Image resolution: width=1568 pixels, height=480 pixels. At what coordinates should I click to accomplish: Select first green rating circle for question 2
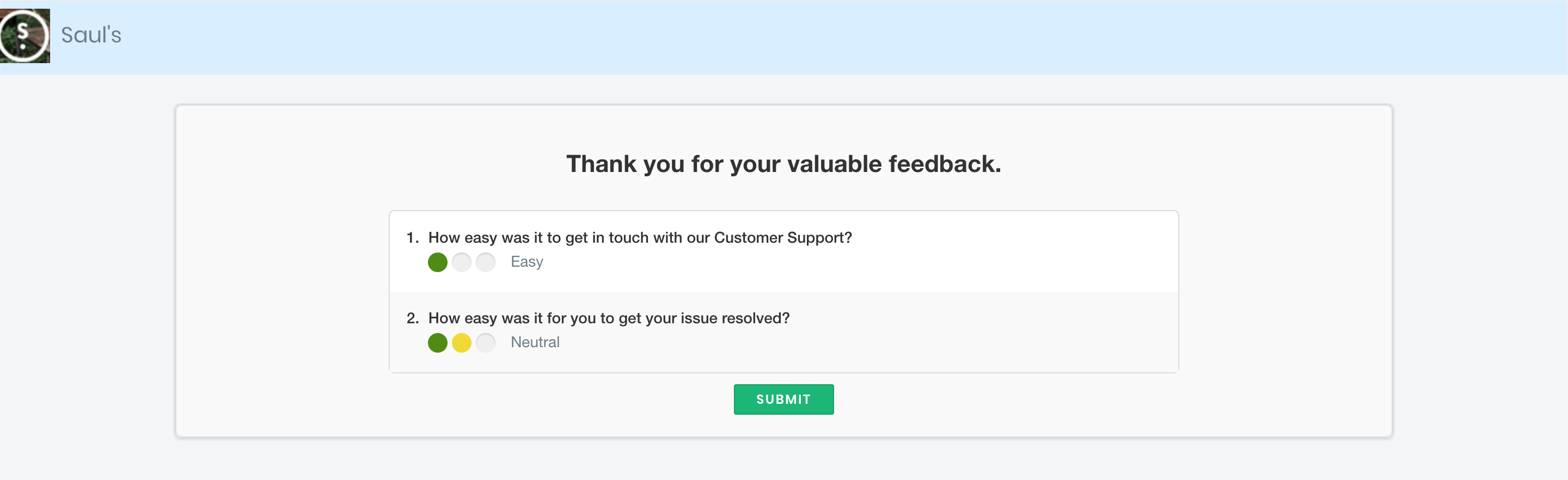click(x=438, y=343)
